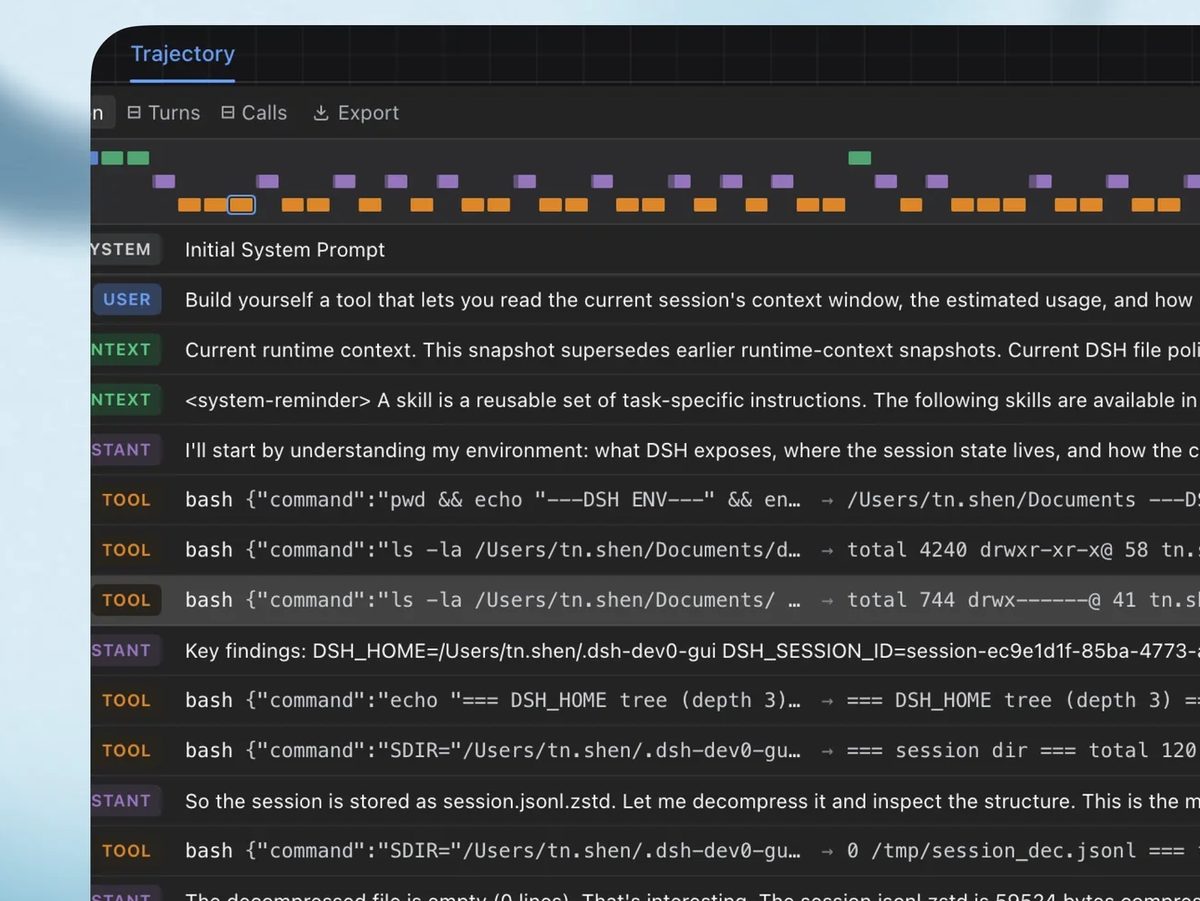The image size is (1200, 901).
Task: Open the 'Build yourself a tool' user message
Action: coord(645,300)
